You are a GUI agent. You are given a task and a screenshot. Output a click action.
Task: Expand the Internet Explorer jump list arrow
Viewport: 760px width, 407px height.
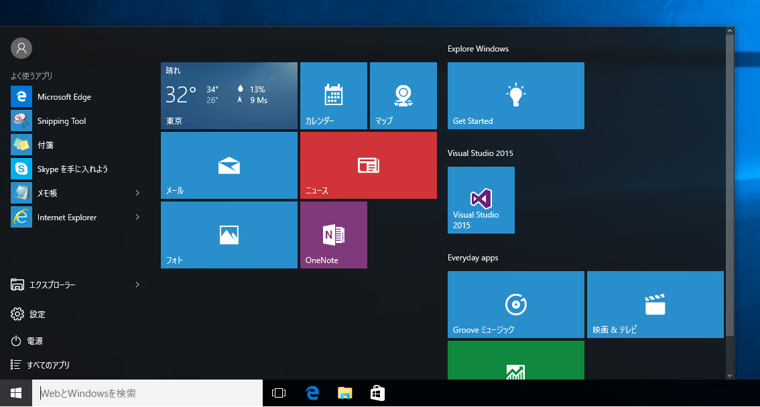click(137, 217)
